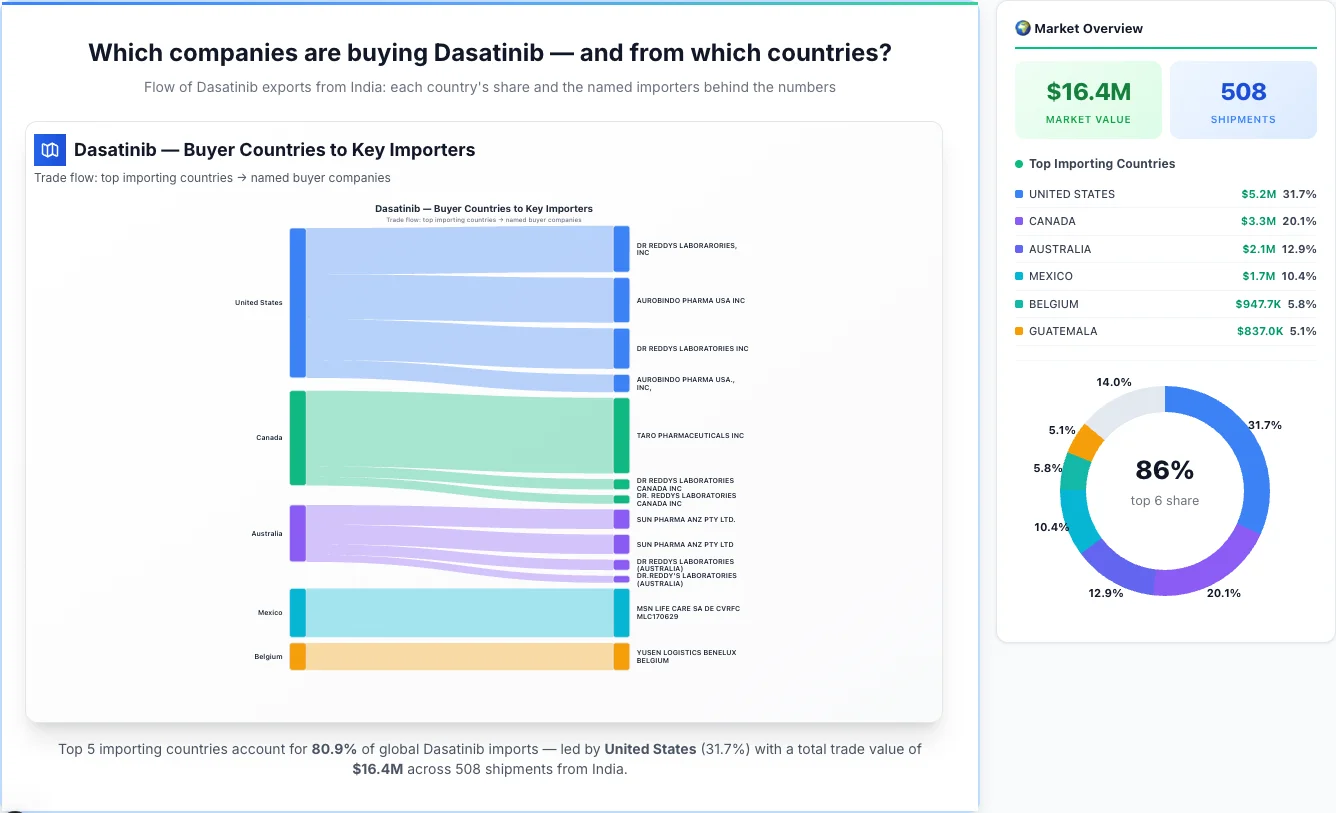Open the TARO PHARMACEUTICALS INC importer label
This screenshot has height=813, width=1336.
[691, 435]
